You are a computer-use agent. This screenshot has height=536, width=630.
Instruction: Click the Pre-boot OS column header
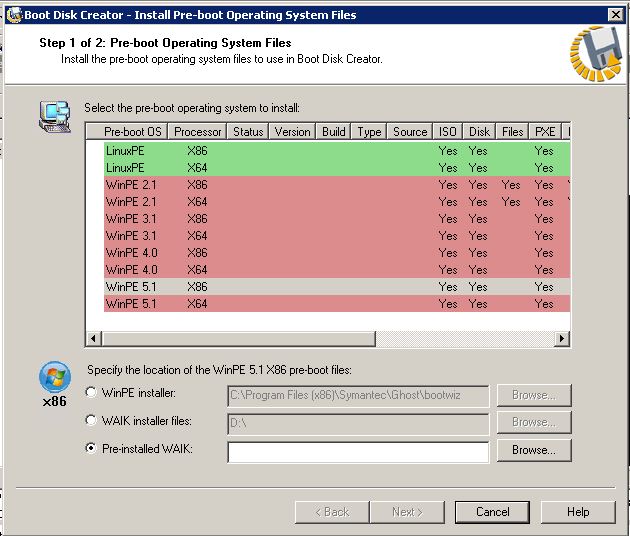pyautogui.click(x=127, y=132)
